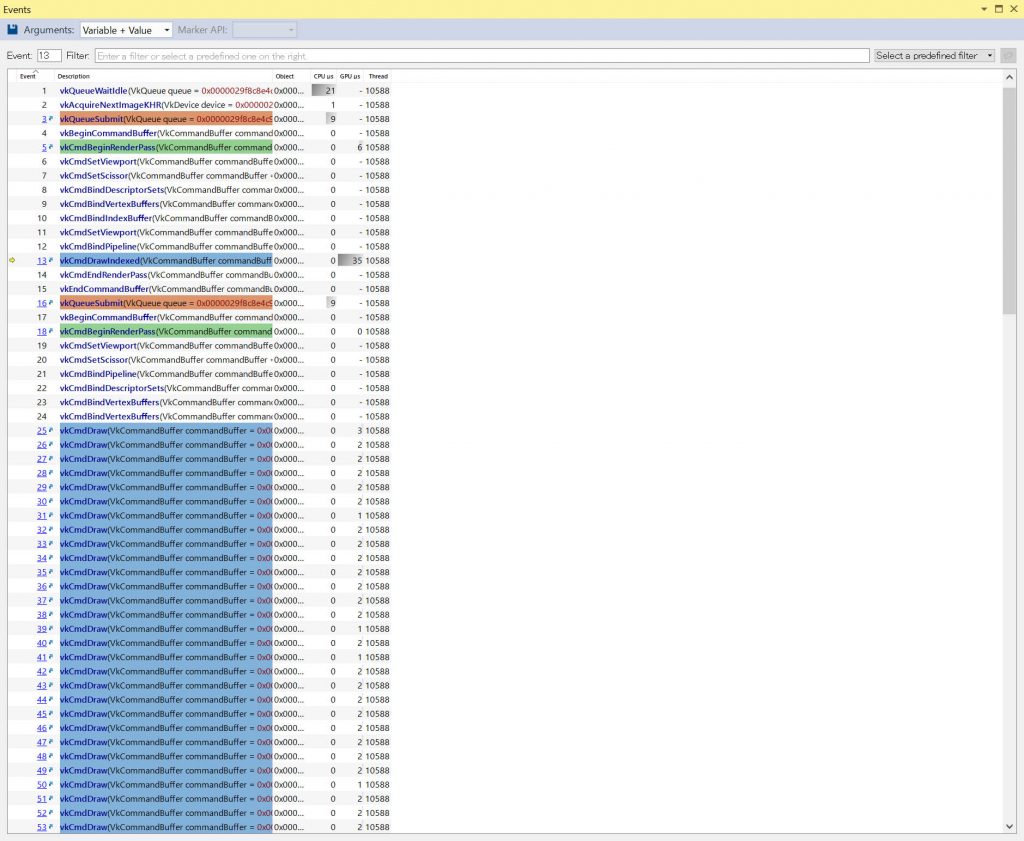
Task: Select the vkBeginCommandBuffer row, event 4
Action: pyautogui.click(x=199, y=133)
